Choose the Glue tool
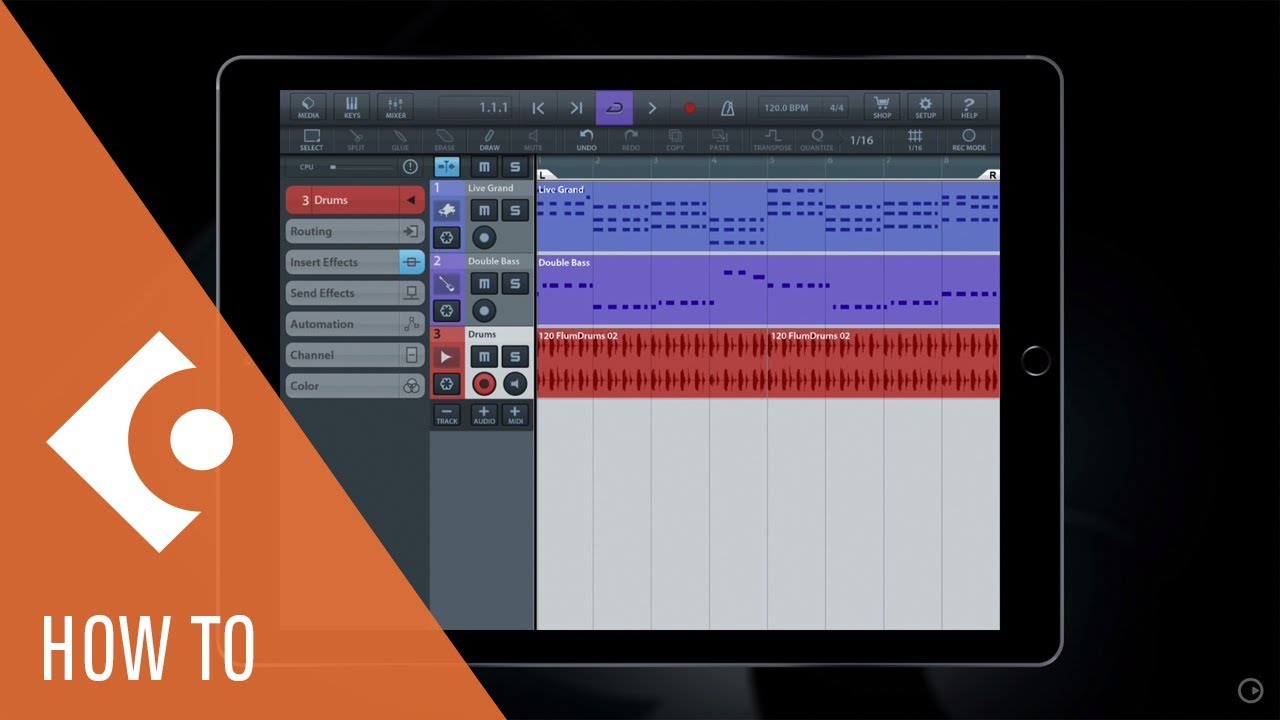The image size is (1280, 720). pyautogui.click(x=400, y=140)
